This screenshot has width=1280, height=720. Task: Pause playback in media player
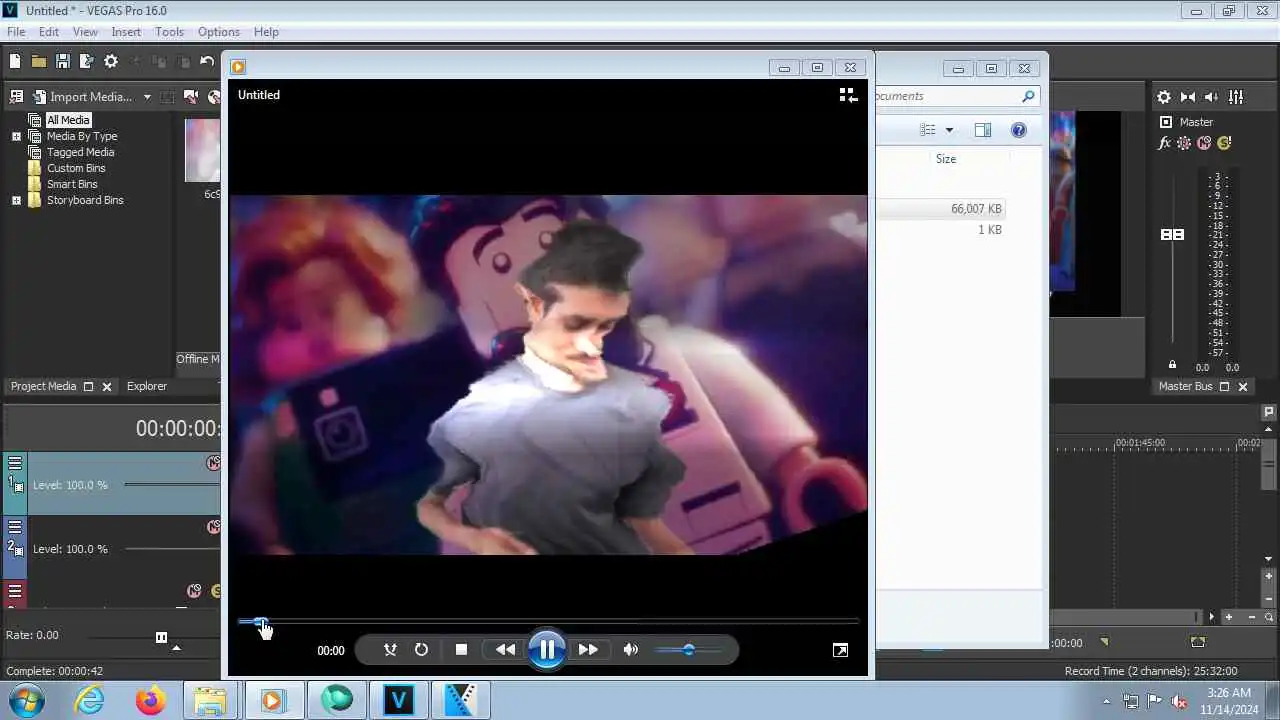[547, 650]
